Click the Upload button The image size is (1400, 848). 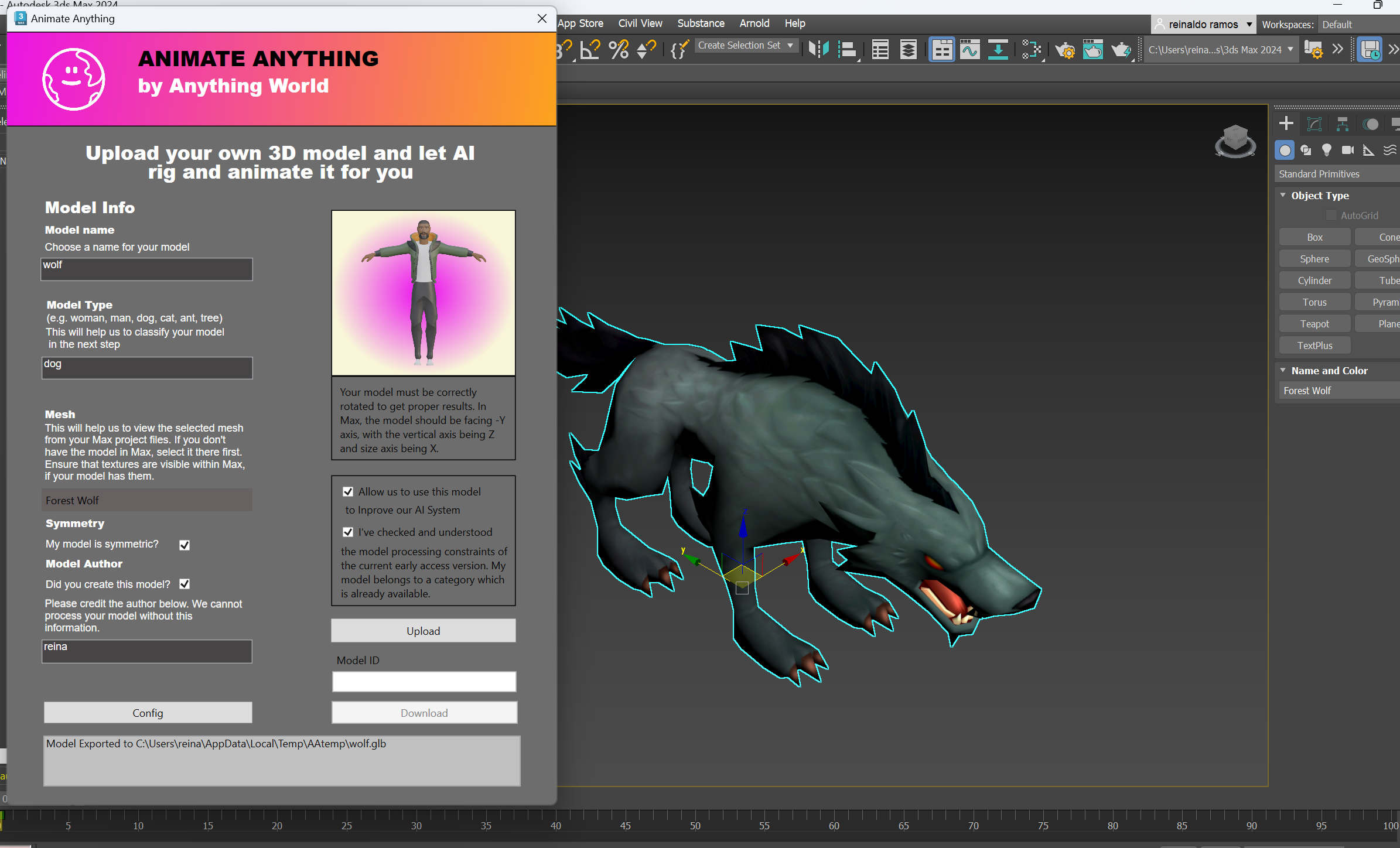(423, 631)
